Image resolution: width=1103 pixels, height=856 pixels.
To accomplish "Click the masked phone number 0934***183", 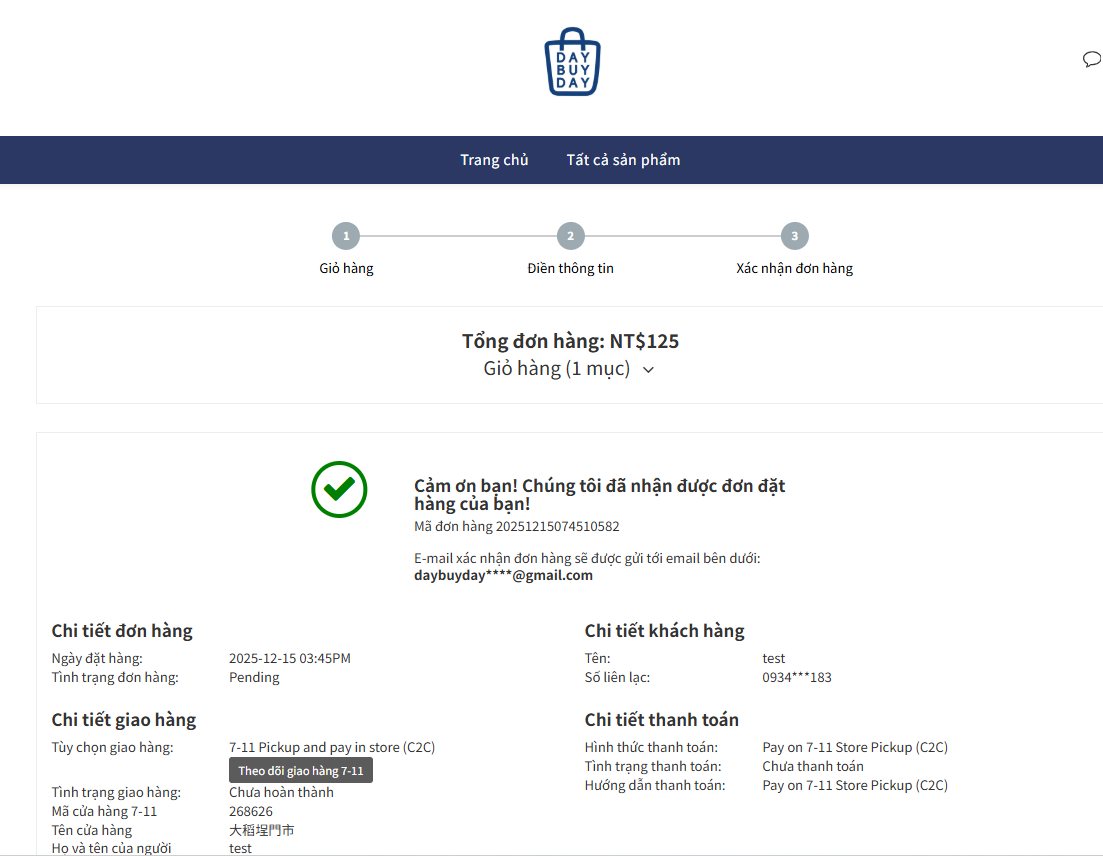I will tap(796, 677).
